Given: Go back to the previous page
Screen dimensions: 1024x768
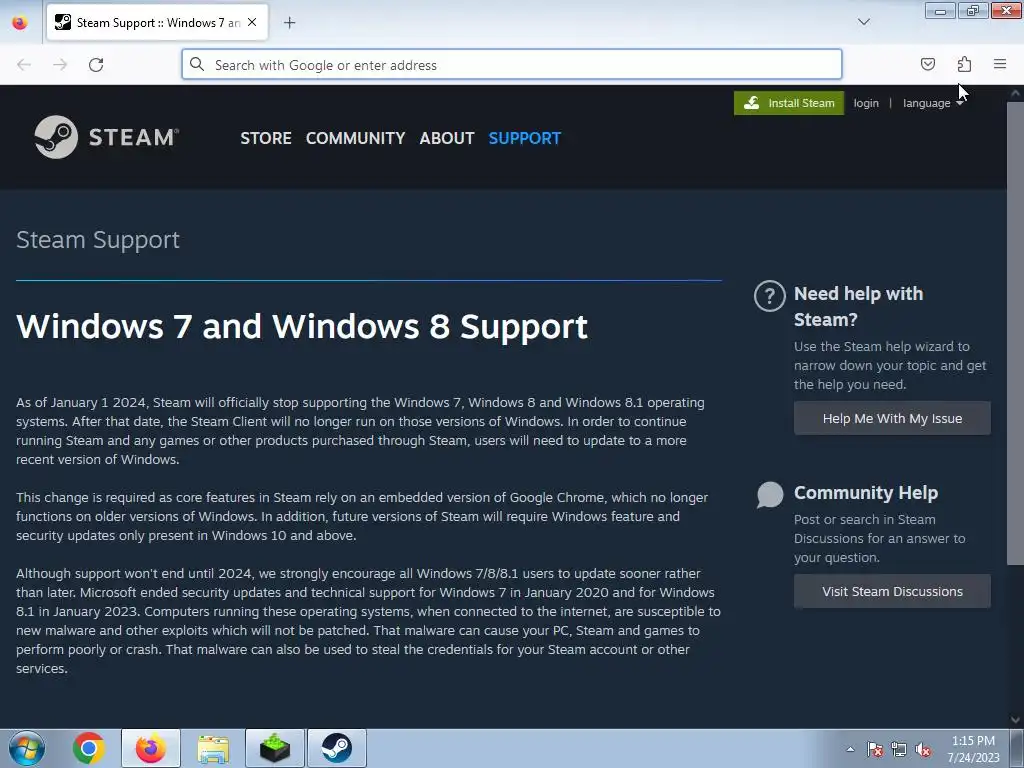Looking at the screenshot, I should click(24, 65).
